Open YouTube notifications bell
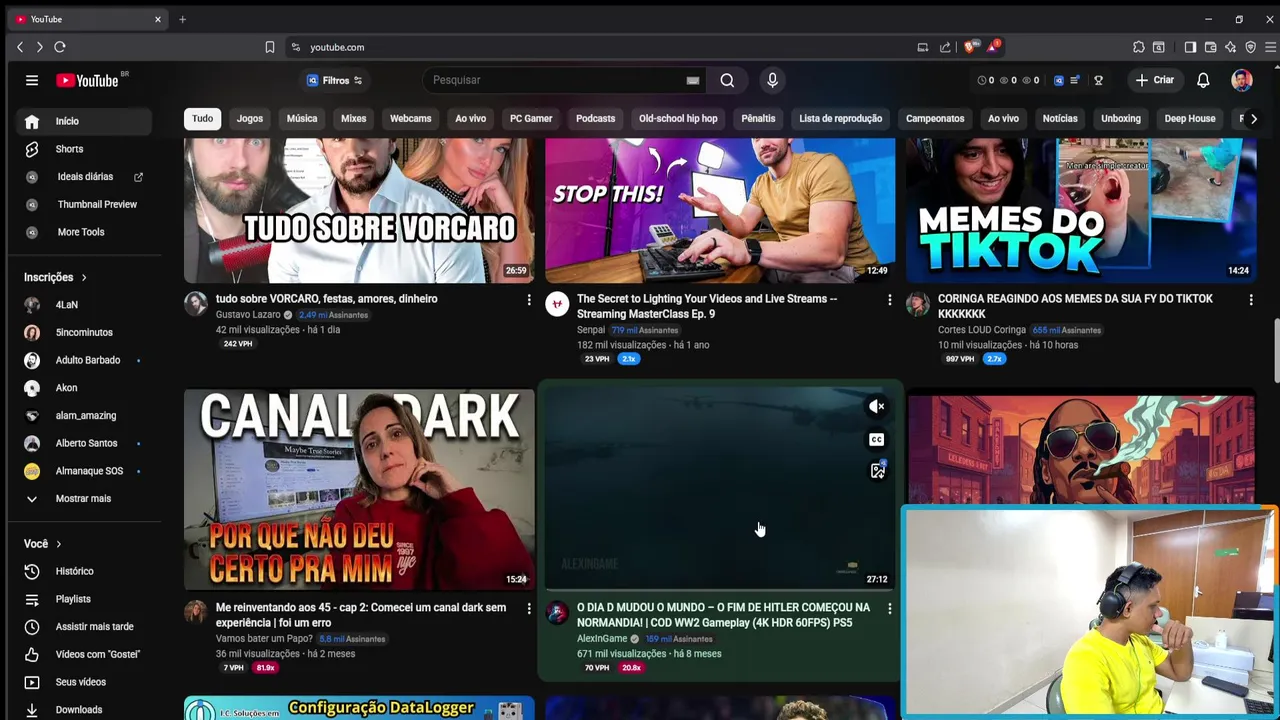Viewport: 1280px width, 720px height. tap(1203, 80)
